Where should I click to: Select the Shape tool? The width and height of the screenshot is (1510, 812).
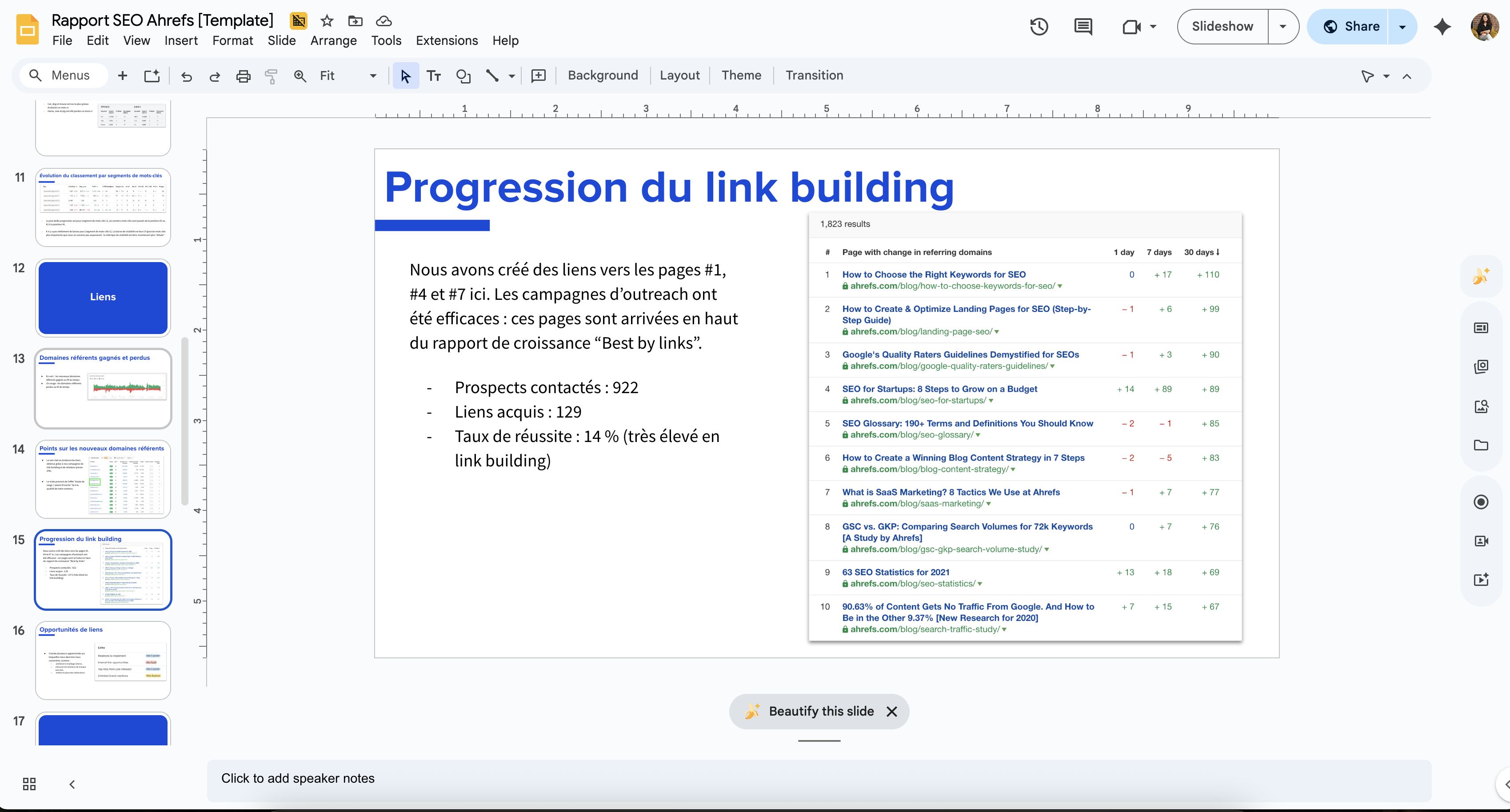click(x=463, y=76)
